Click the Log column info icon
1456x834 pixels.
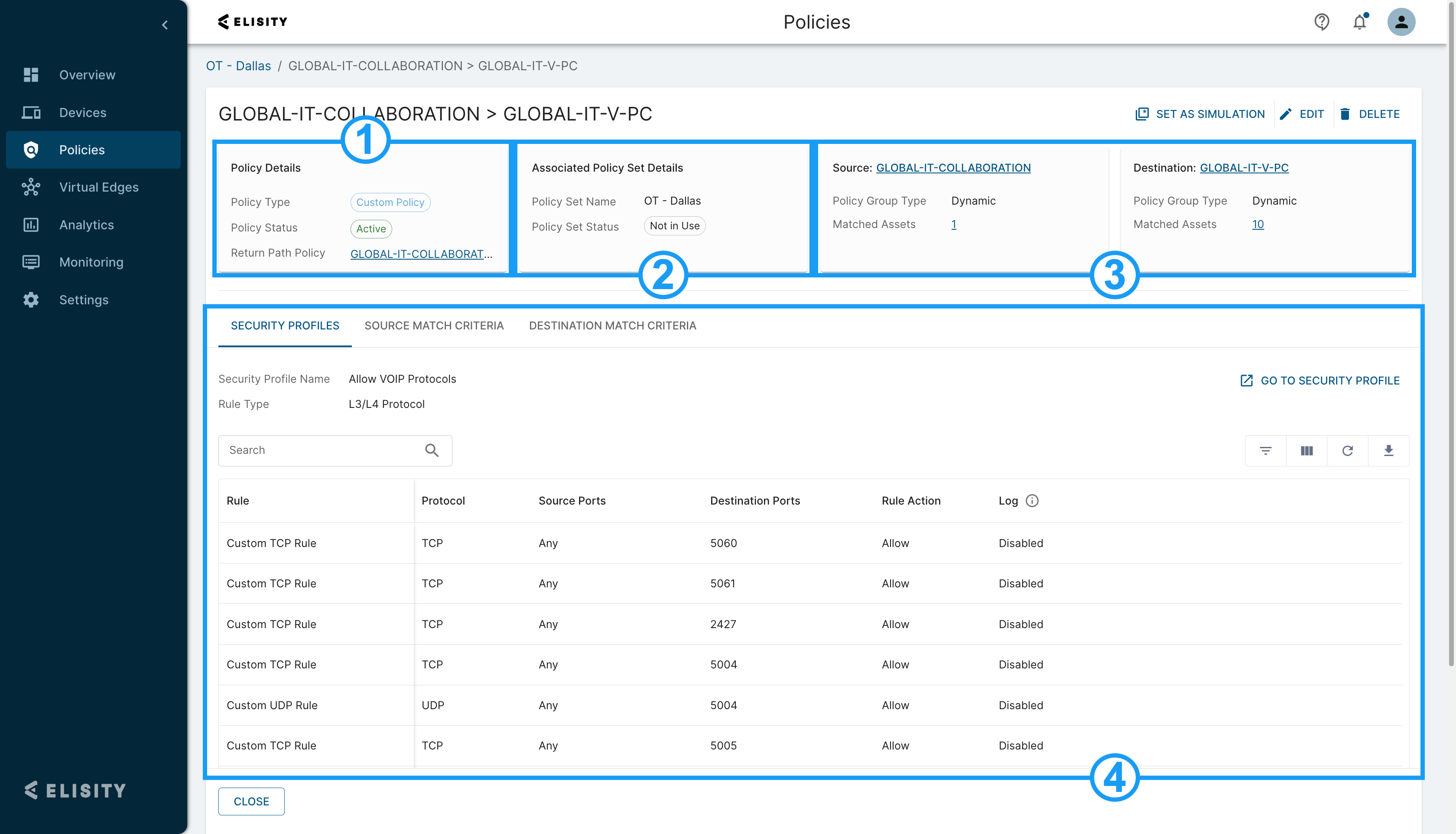(1032, 501)
